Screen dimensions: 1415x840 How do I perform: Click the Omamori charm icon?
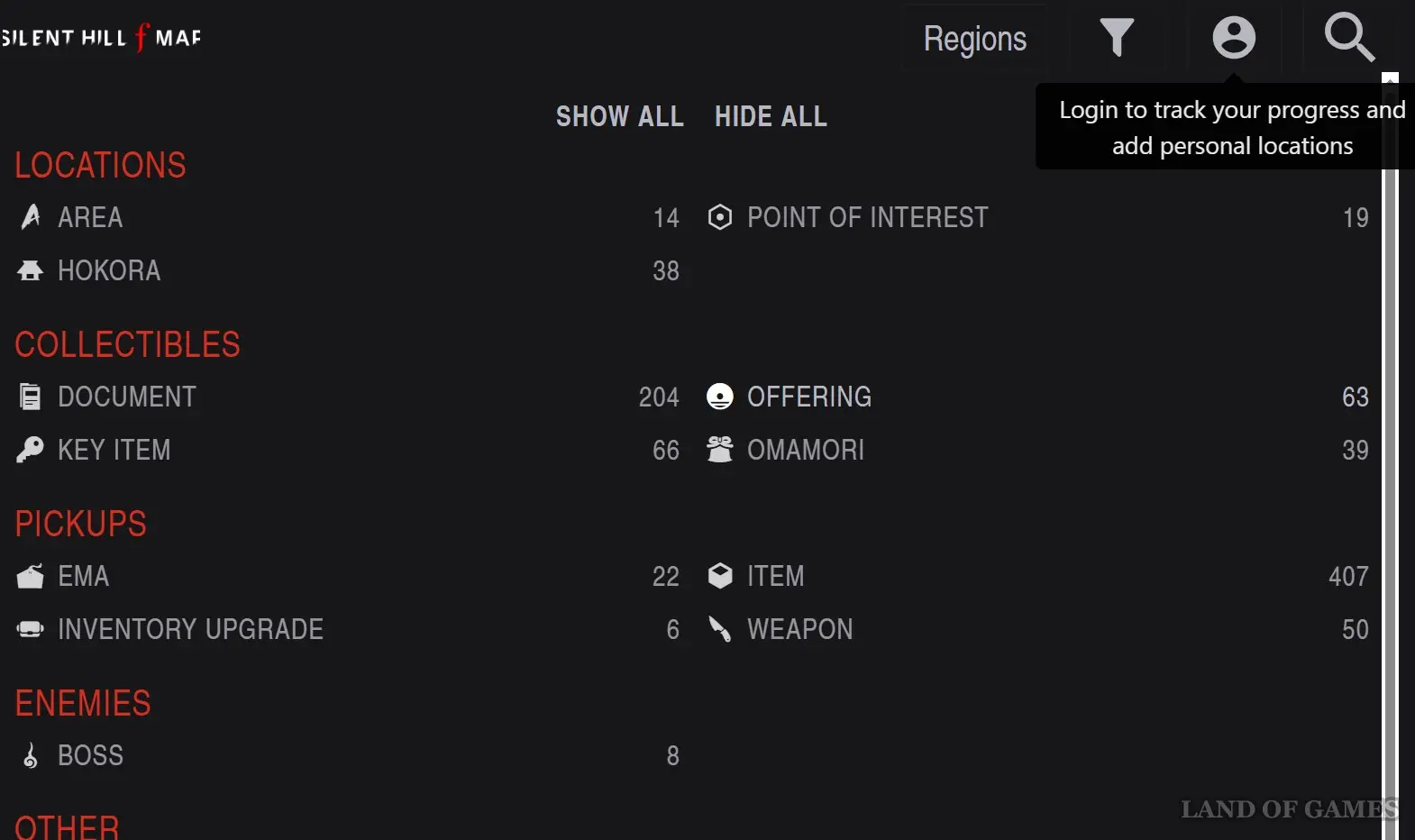pos(719,450)
